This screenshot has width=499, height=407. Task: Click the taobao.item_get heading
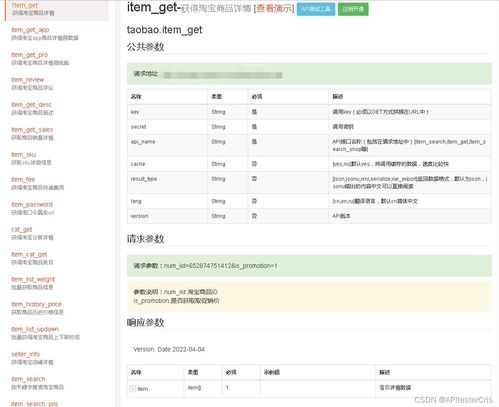164,30
